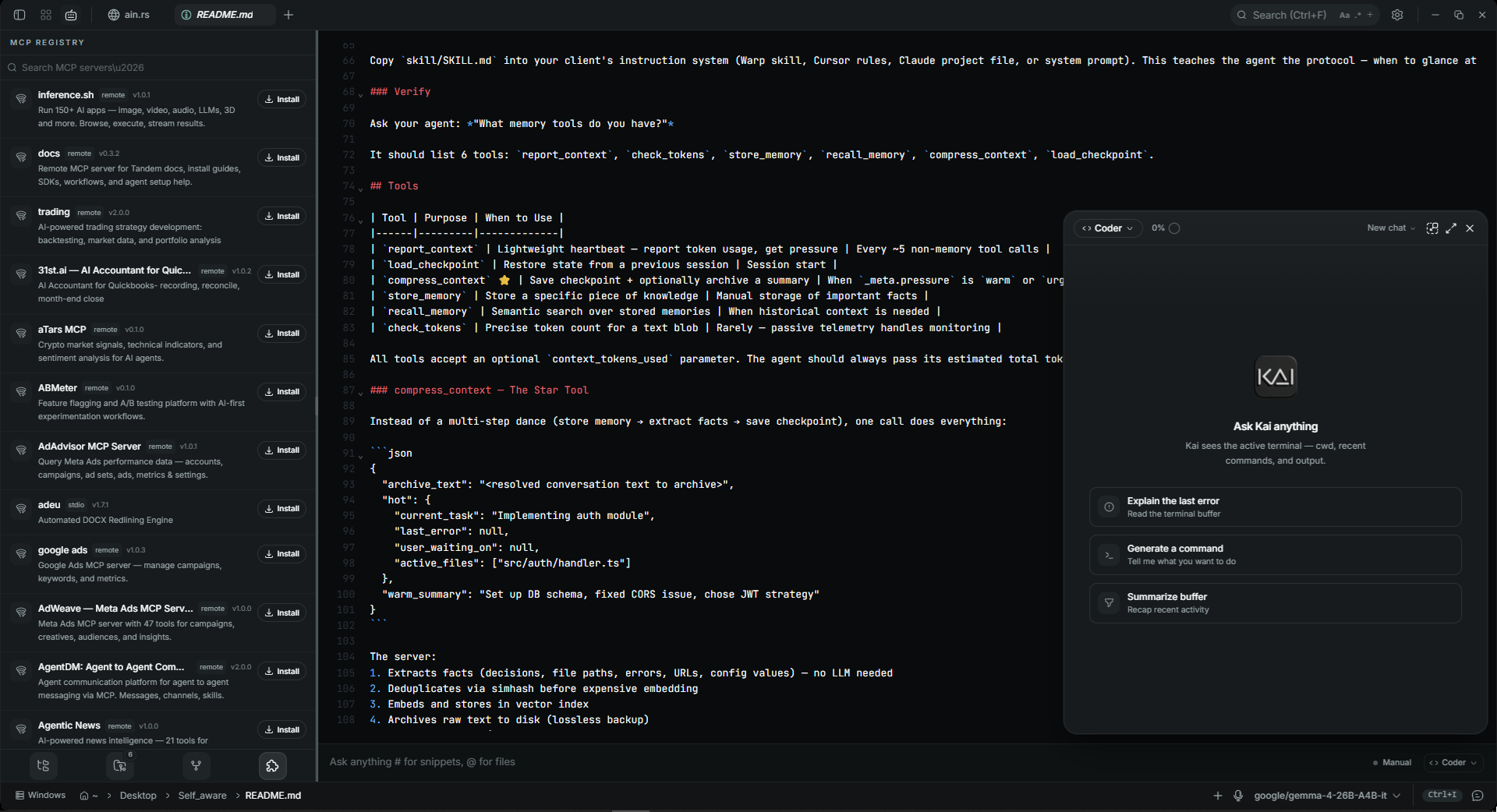Screen dimensions: 1497x812
Task: Open the chat bubble icon in status bar
Action: click(1478, 796)
